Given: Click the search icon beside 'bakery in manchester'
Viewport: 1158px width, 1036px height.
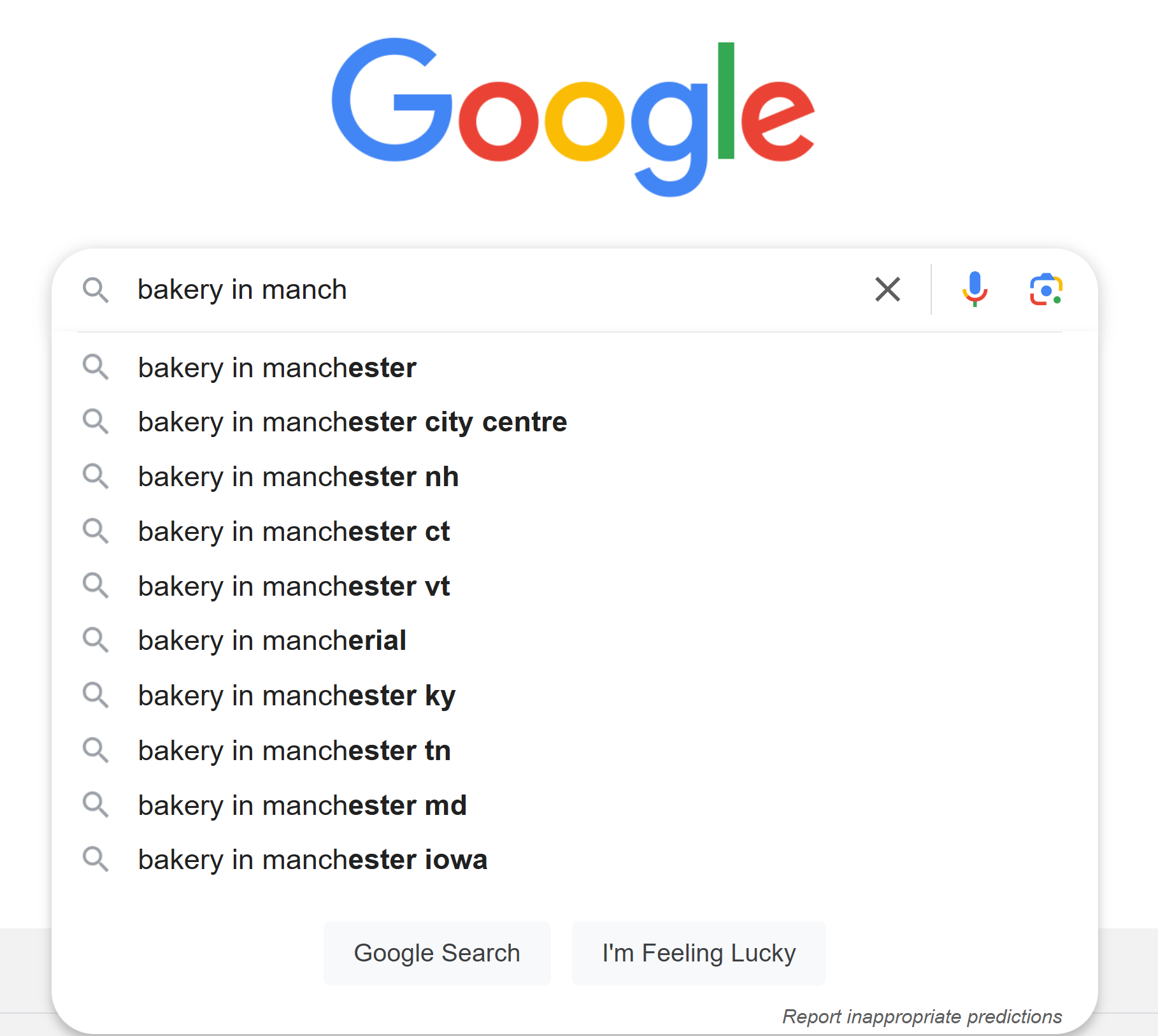Looking at the screenshot, I should coord(96,368).
